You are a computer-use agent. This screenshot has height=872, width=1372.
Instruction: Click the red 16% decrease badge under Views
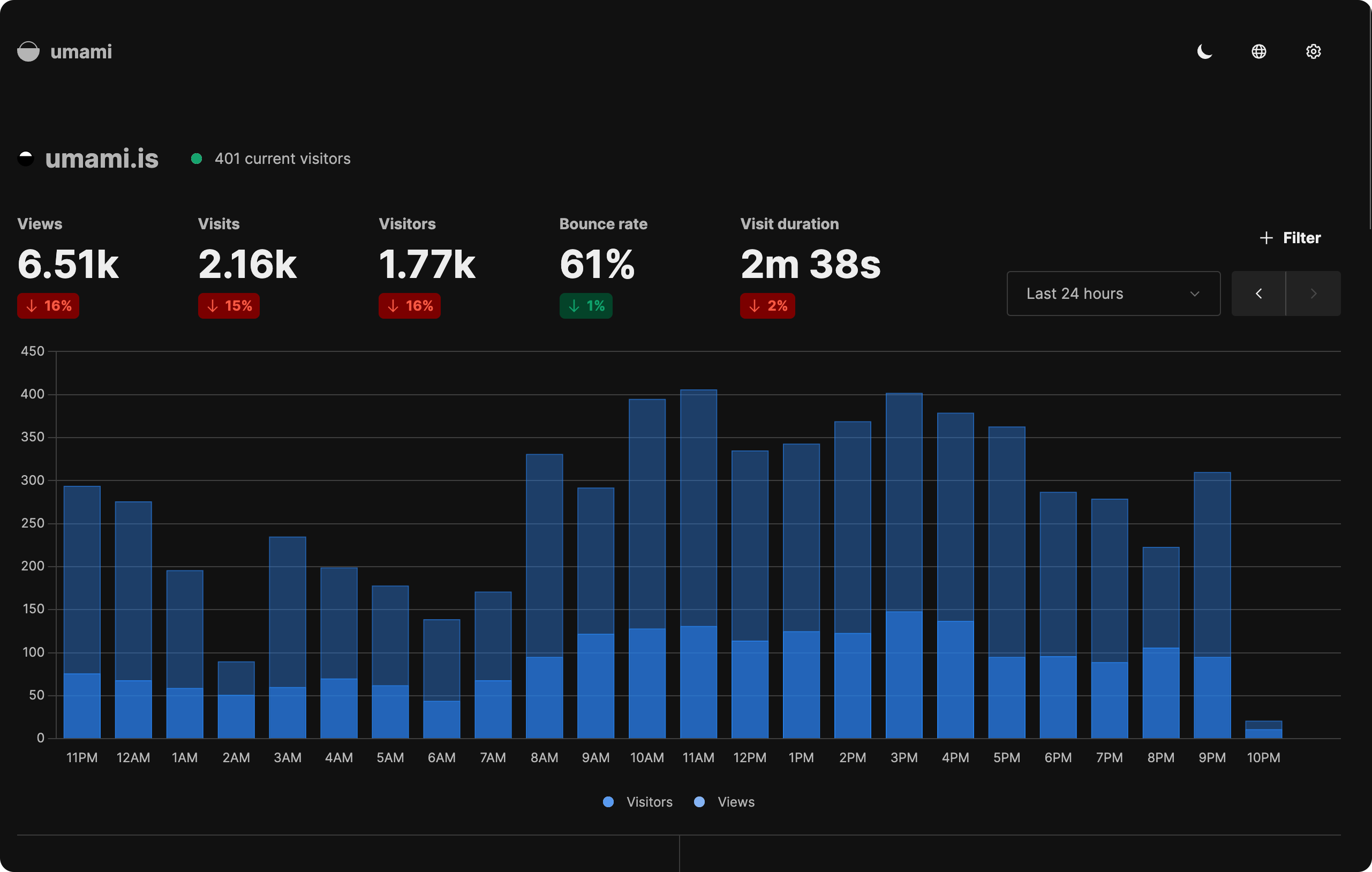(48, 305)
